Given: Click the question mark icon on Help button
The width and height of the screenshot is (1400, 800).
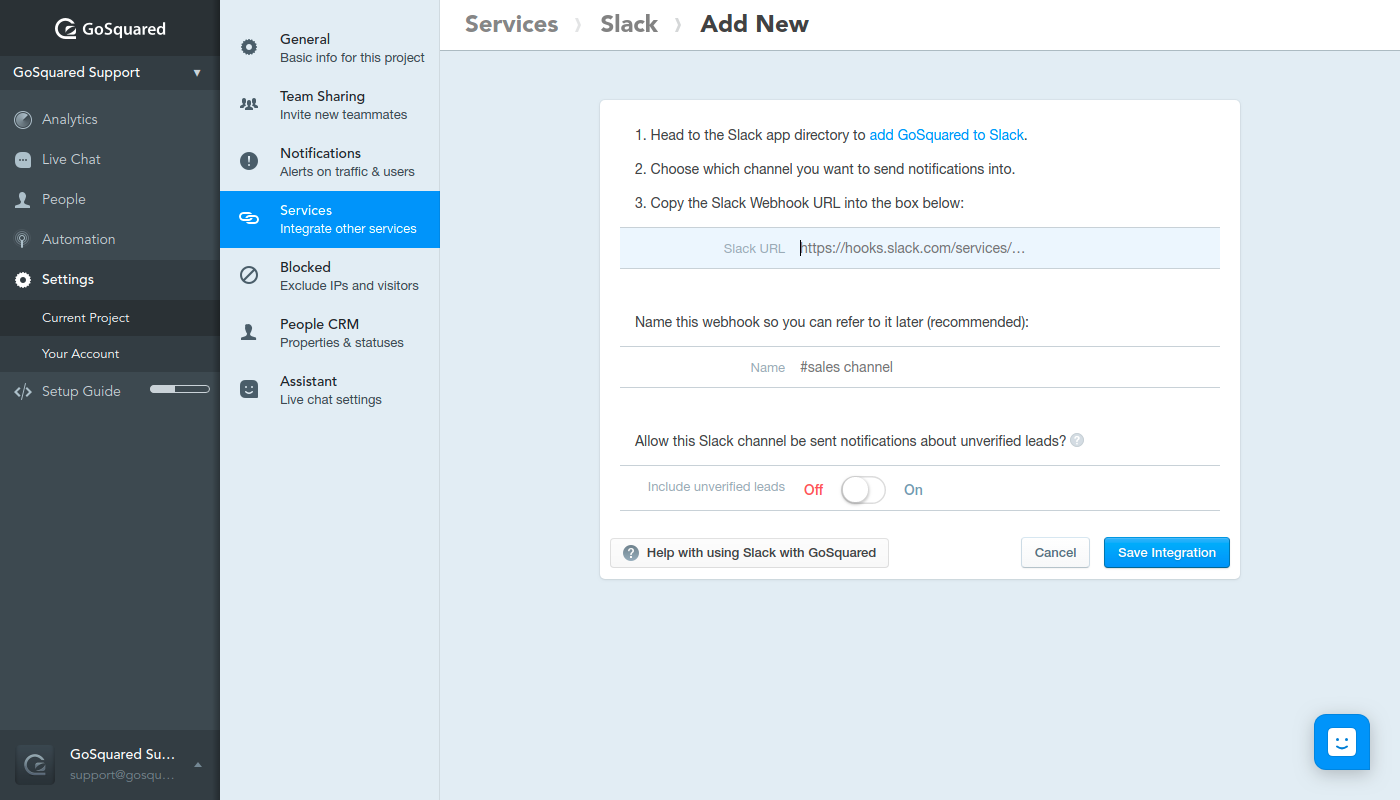Looking at the screenshot, I should 631,553.
